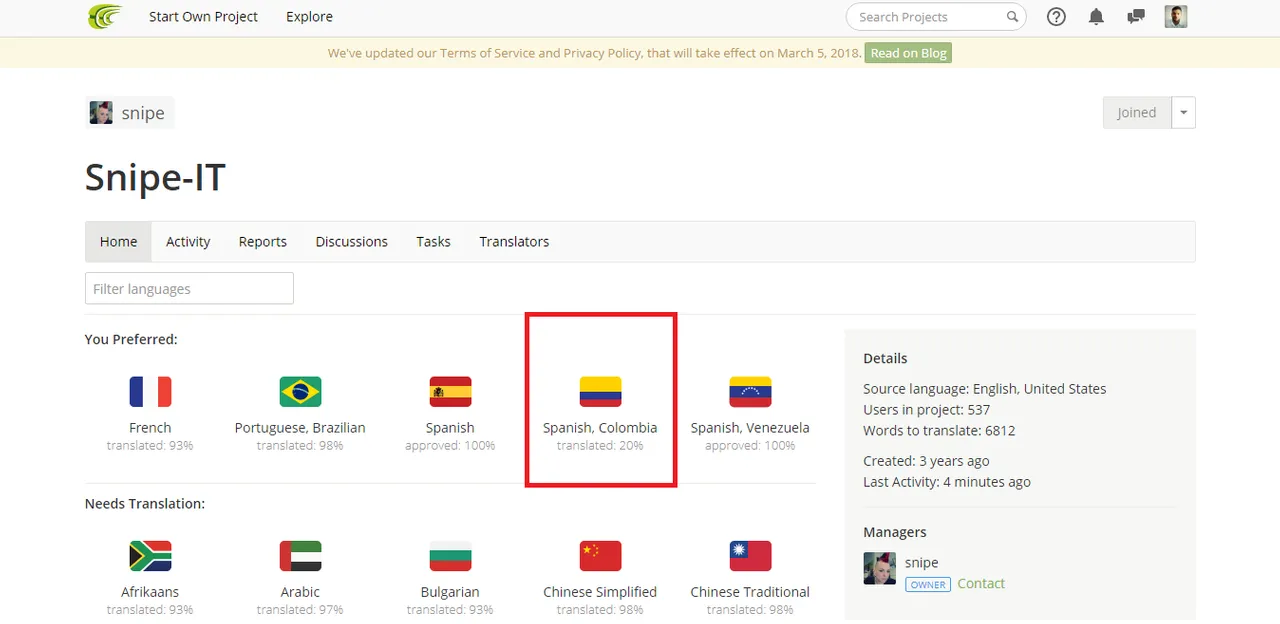The width and height of the screenshot is (1280, 624).
Task: Click the China flag for Chinese Simplified
Action: (600, 555)
